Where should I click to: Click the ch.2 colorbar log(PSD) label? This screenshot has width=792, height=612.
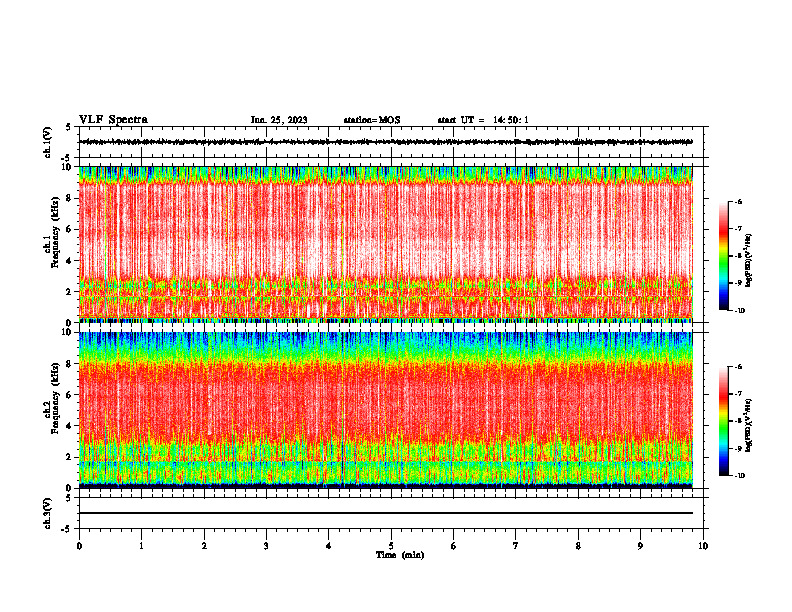(x=749, y=424)
